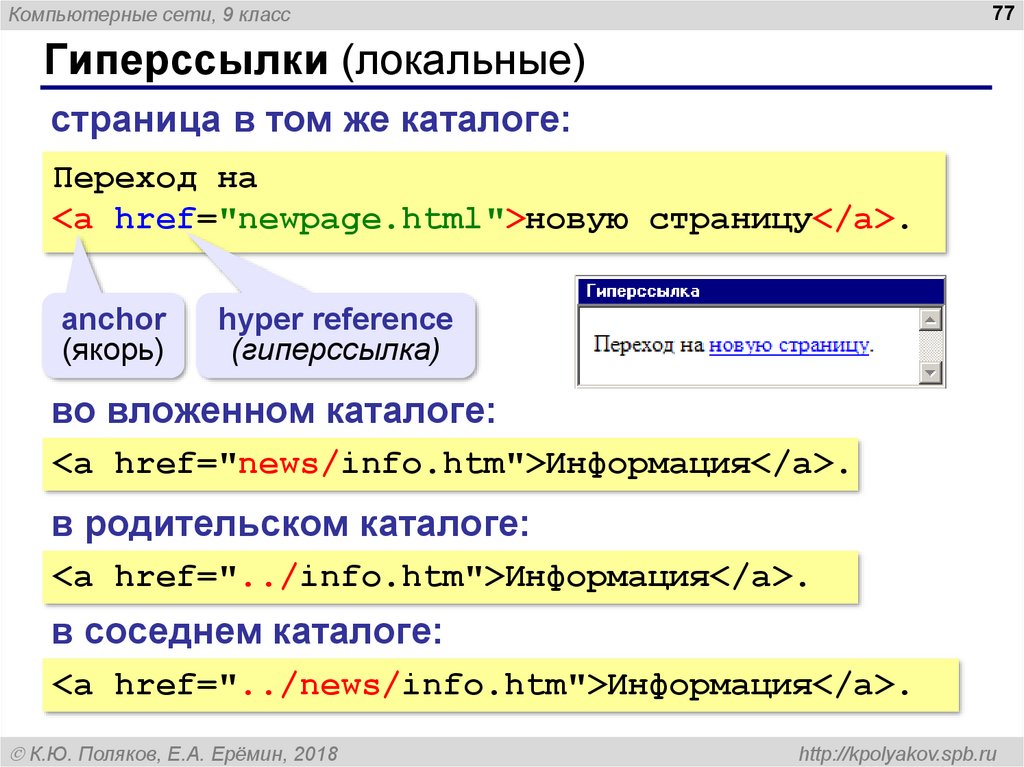Click the scroll down arrow in the Гиперссылка window
This screenshot has width=1024, height=767.
930,373
